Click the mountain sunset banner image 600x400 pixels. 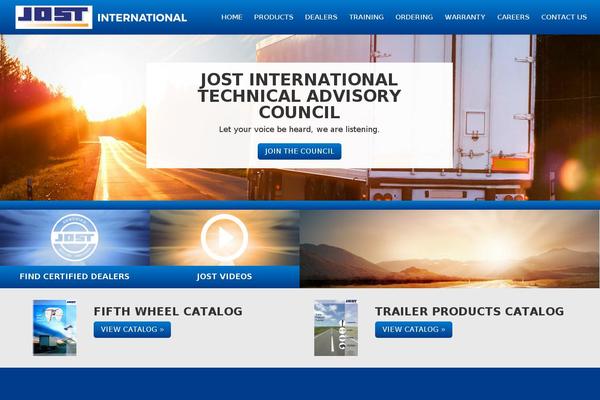[450, 249]
